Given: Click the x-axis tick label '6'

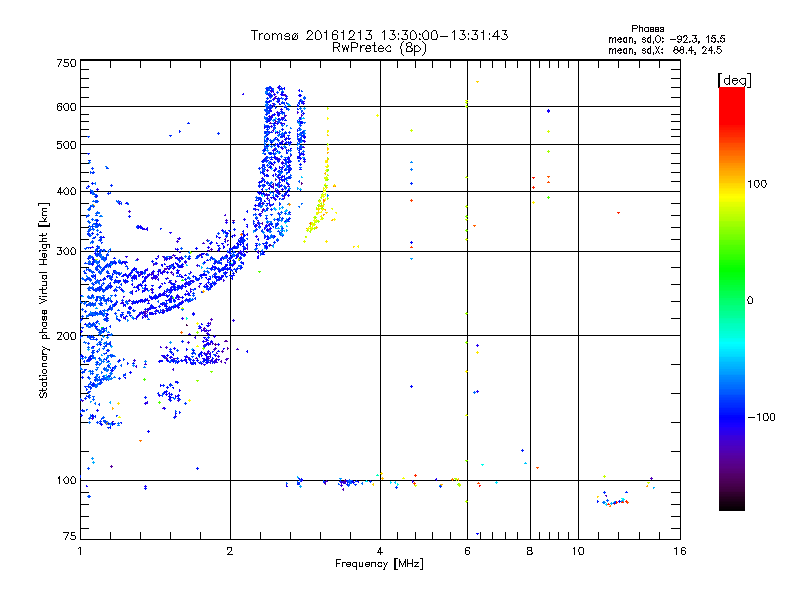Looking at the screenshot, I should coord(467,551).
